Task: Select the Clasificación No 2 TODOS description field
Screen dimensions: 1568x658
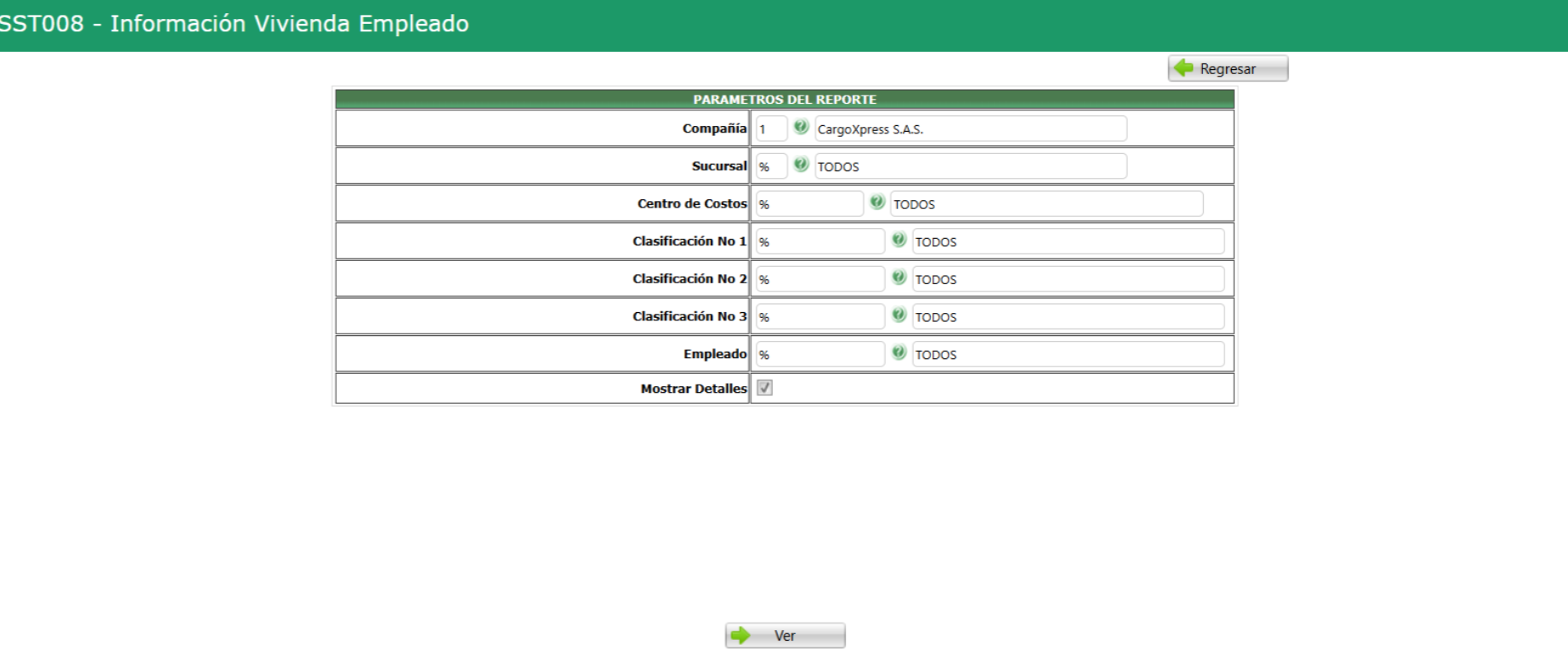Action: [x=1068, y=279]
